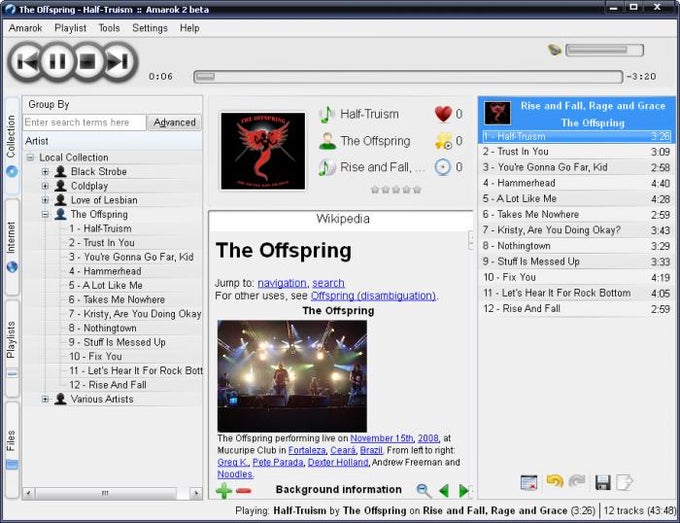Clear the playlist using the bottom icon

coord(529,482)
